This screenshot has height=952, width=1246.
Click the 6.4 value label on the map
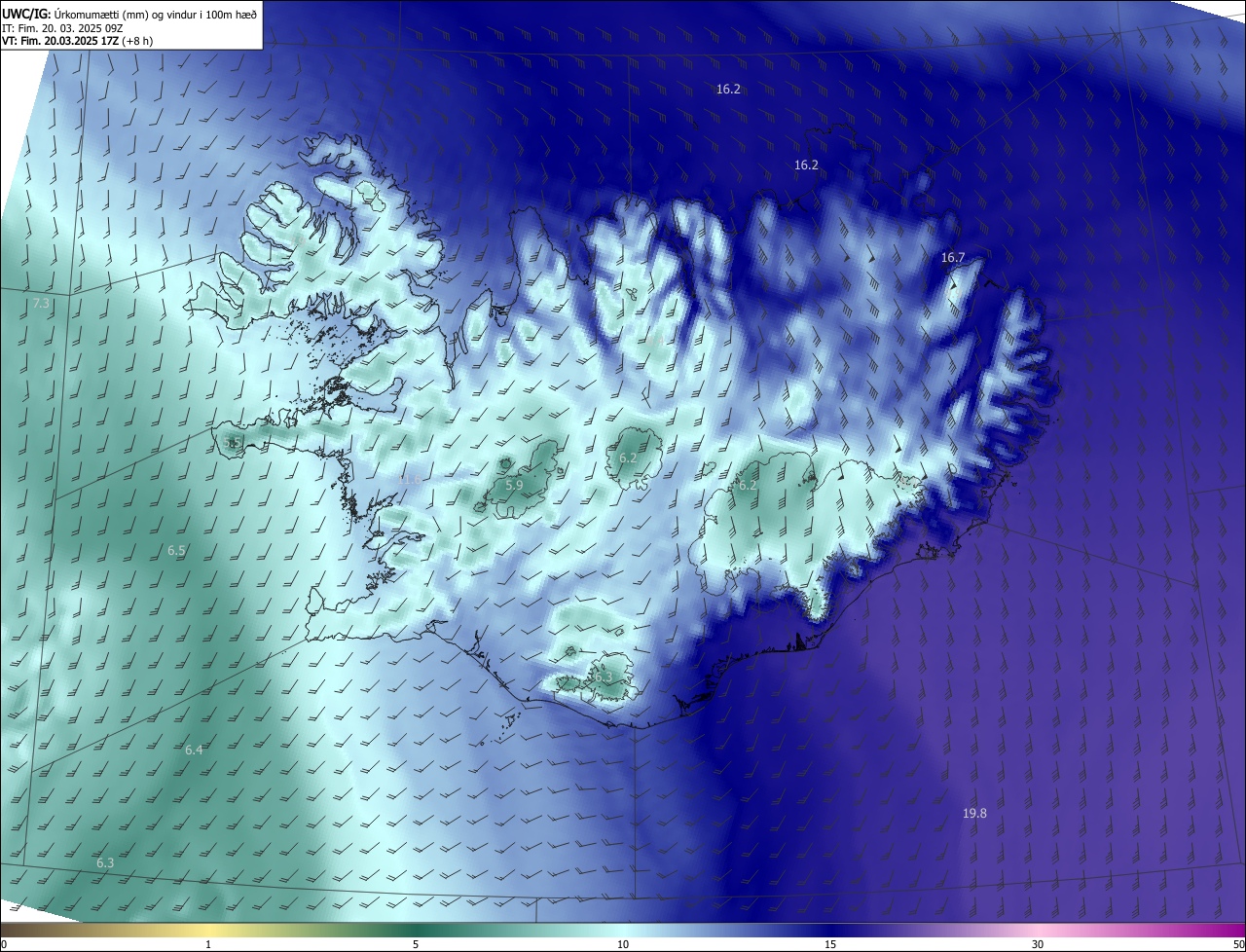[194, 750]
